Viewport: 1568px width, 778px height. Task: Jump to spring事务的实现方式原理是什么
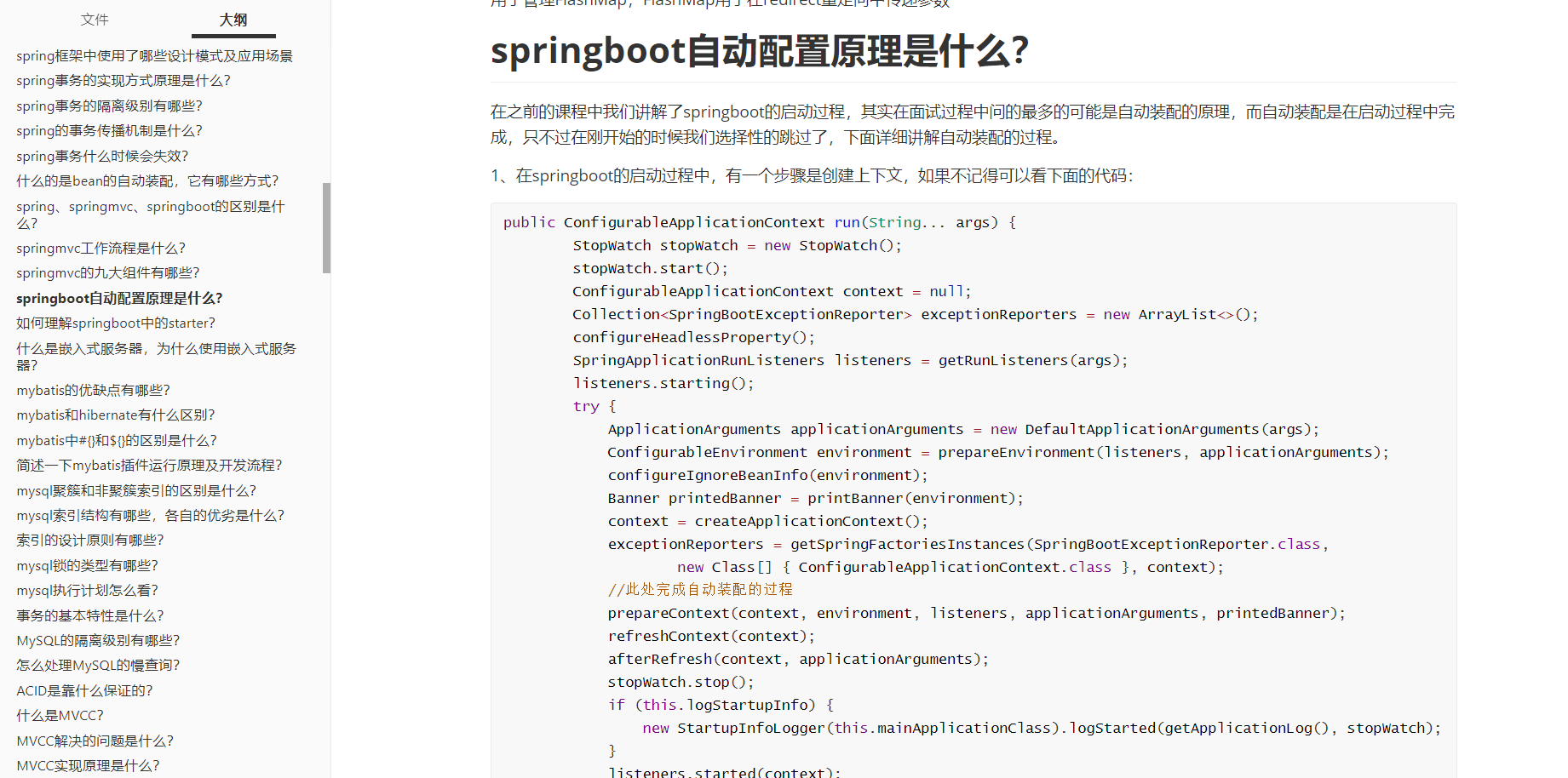(x=123, y=81)
